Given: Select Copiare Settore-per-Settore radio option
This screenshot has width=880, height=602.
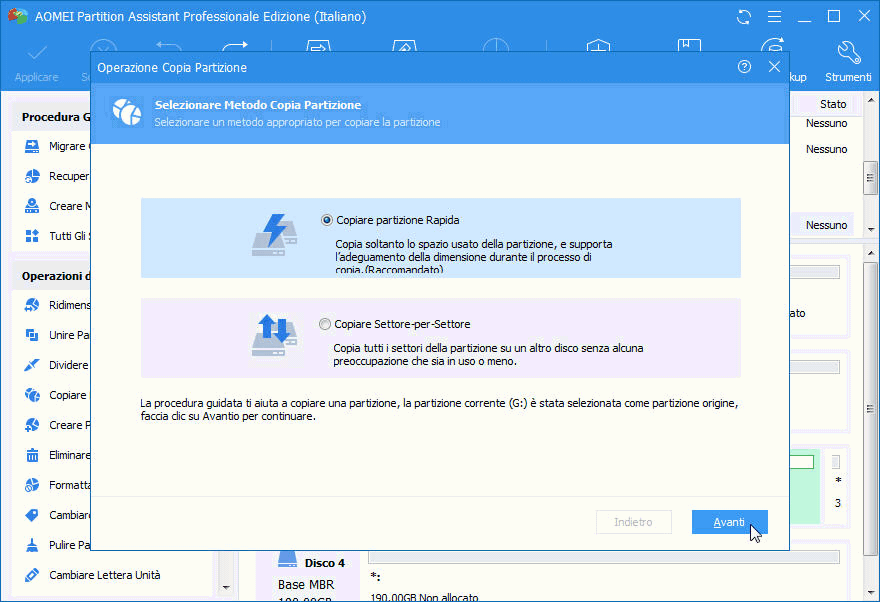Looking at the screenshot, I should pos(324,324).
